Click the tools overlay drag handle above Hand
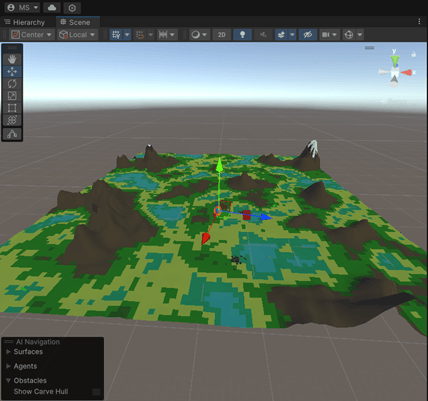Screen dimensions: 428x401 point(12,48)
